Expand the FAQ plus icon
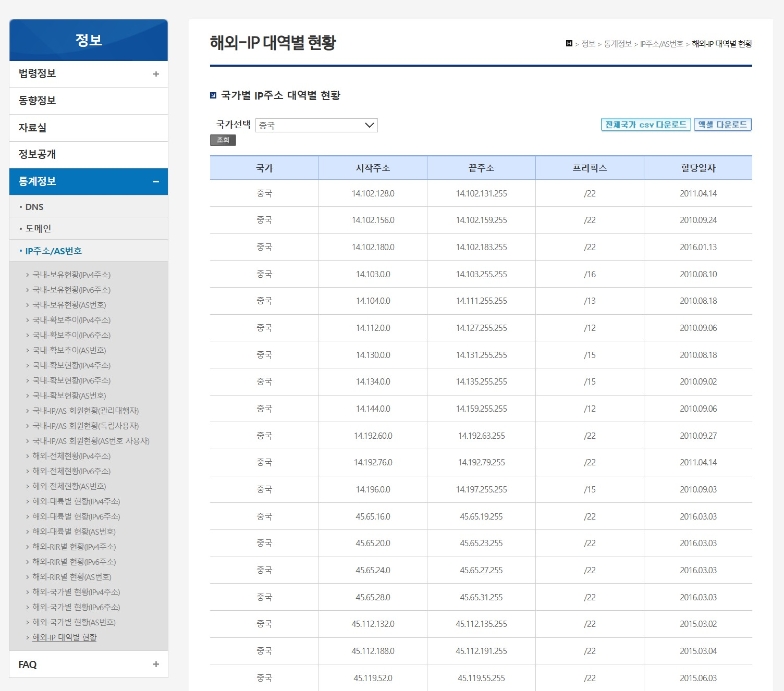This screenshot has height=691, width=784. click(x=155, y=664)
